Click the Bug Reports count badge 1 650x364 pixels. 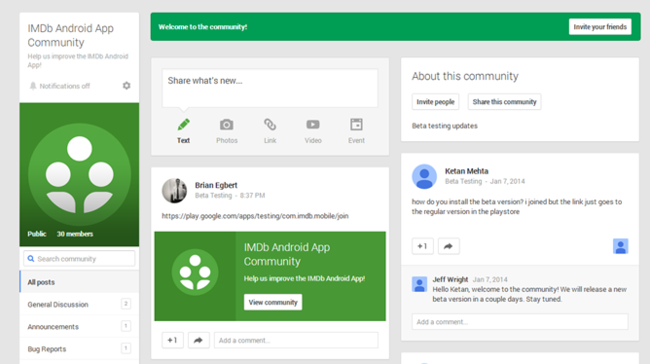point(126,348)
